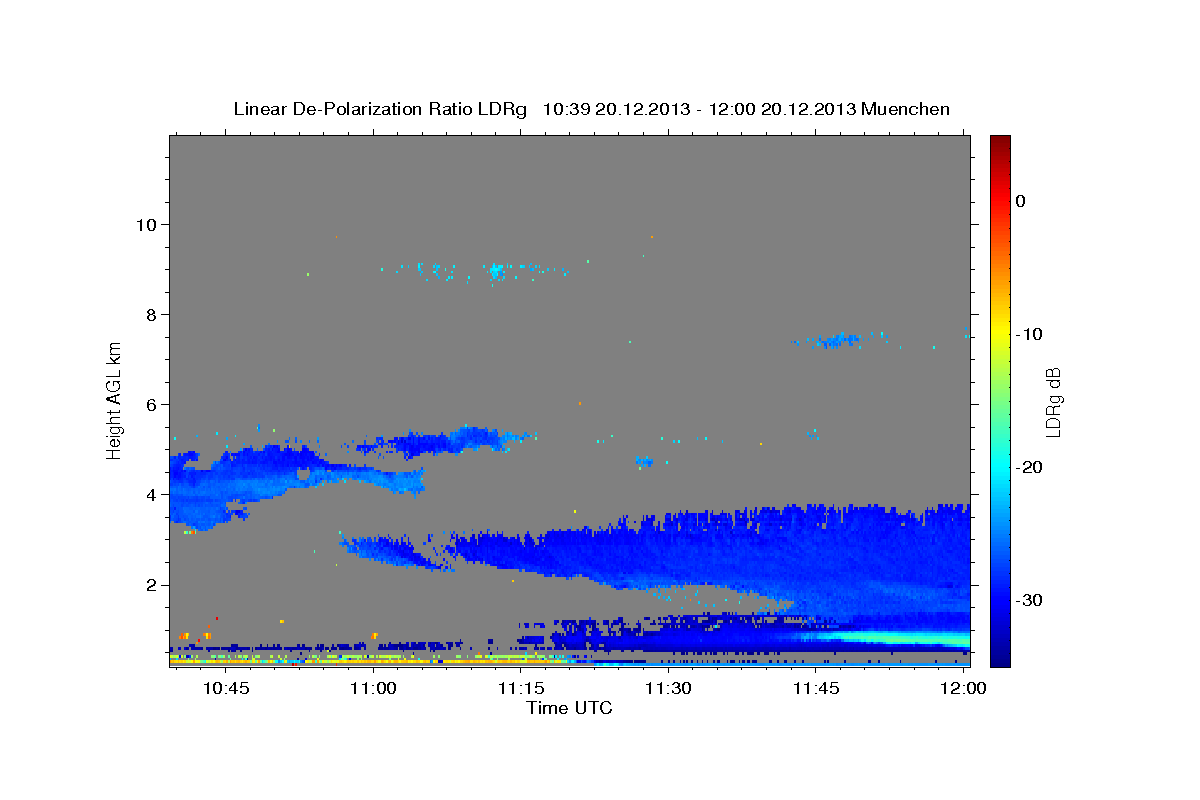
Task: Click the colorbar value 0
Action: click(1021, 201)
